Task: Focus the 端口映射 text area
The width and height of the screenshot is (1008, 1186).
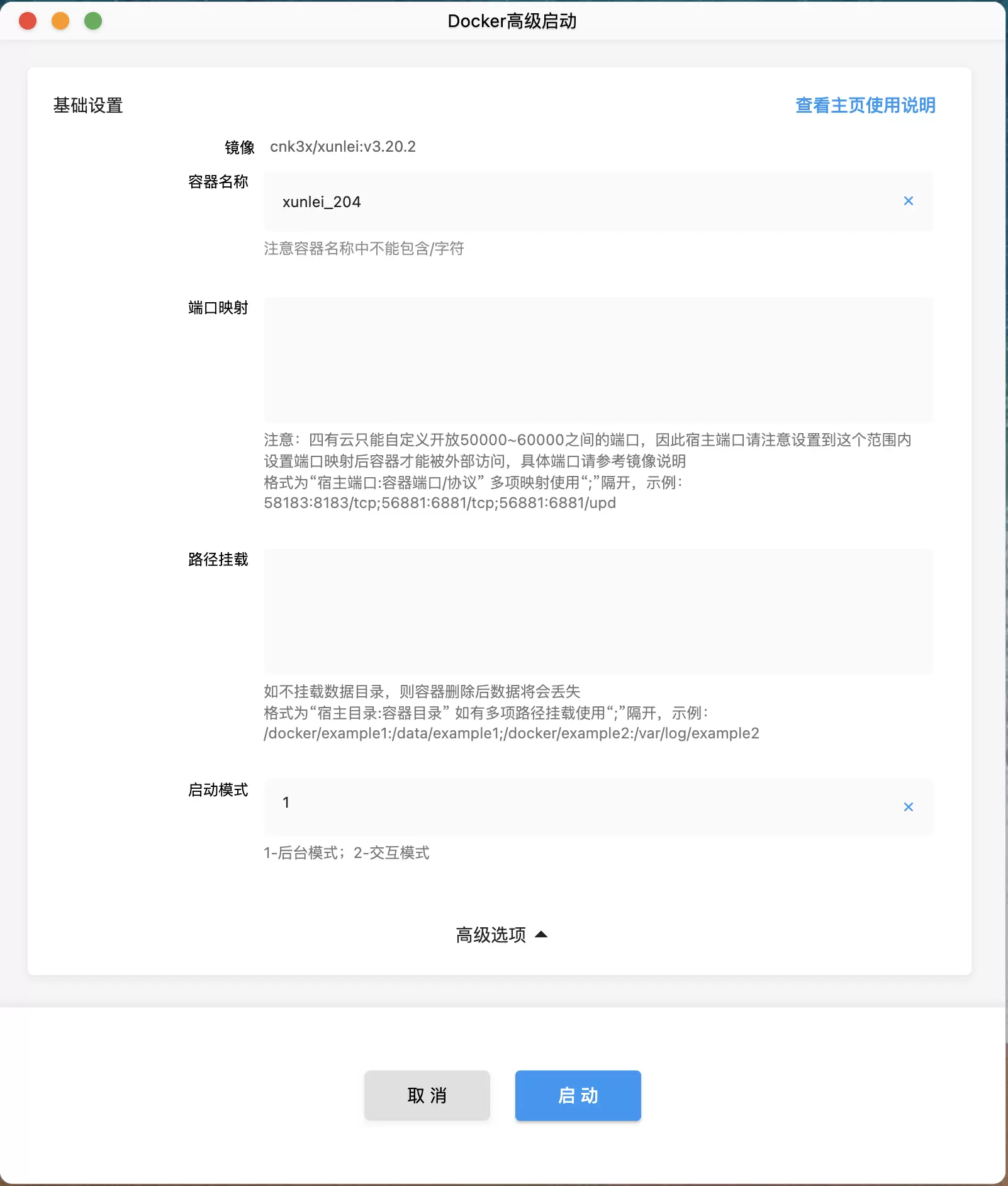Action: (x=598, y=359)
